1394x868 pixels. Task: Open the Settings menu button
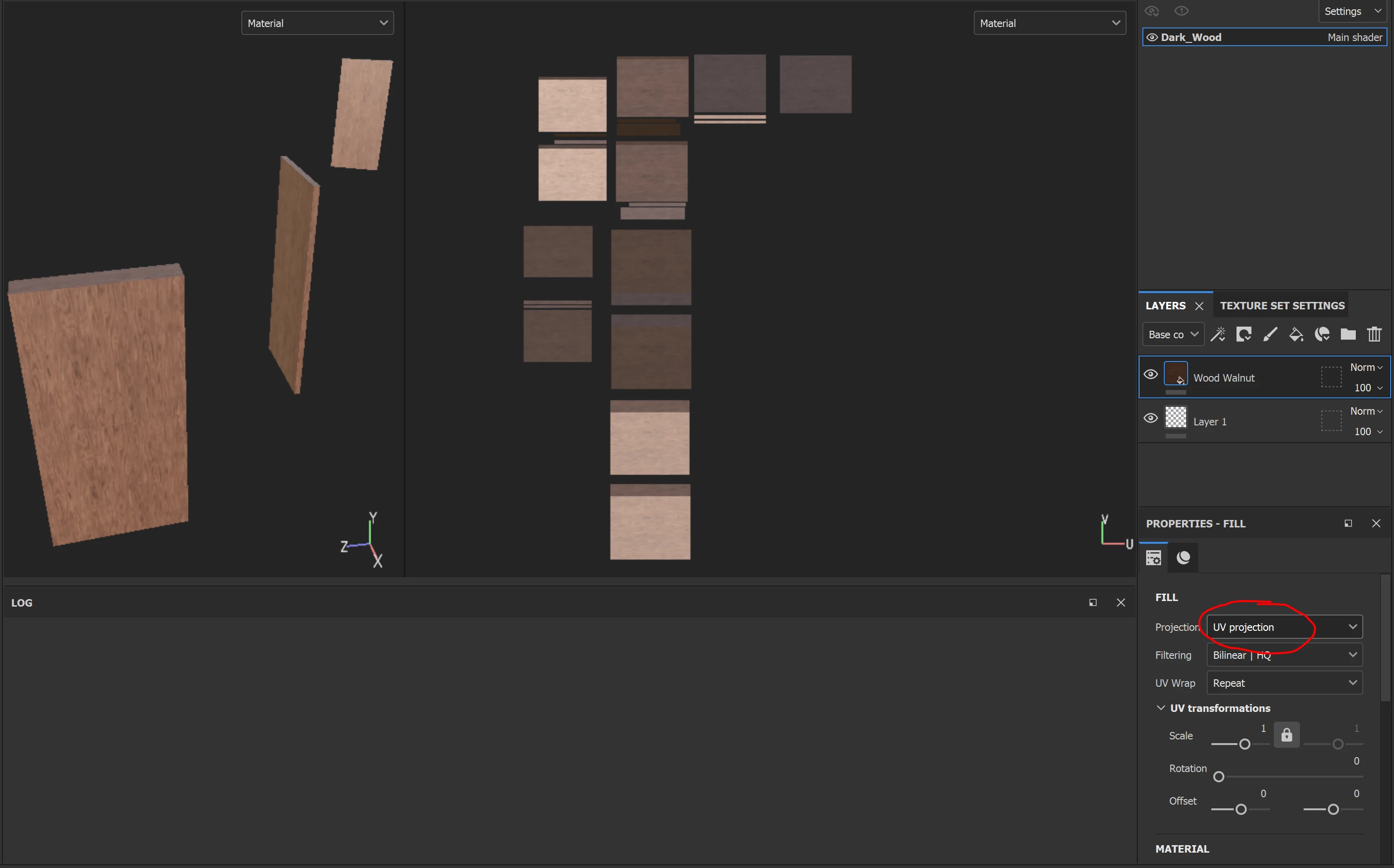[1352, 12]
